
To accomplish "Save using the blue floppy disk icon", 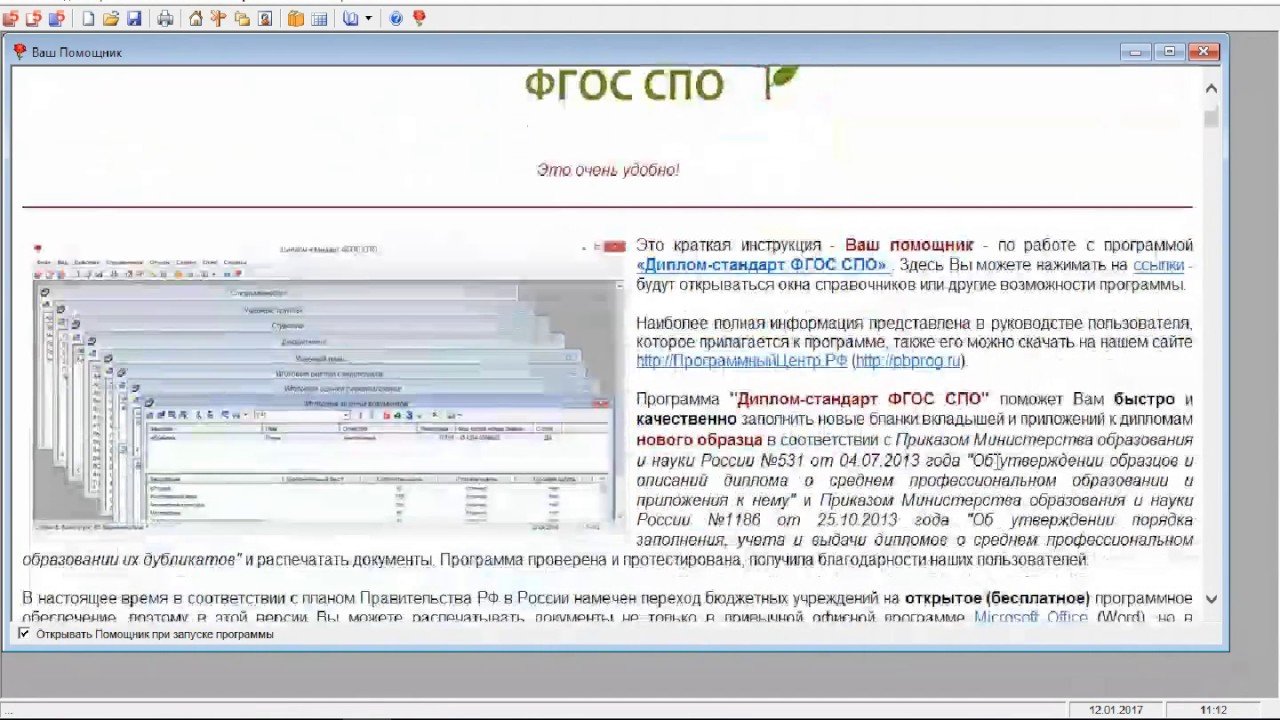I will [134, 18].
